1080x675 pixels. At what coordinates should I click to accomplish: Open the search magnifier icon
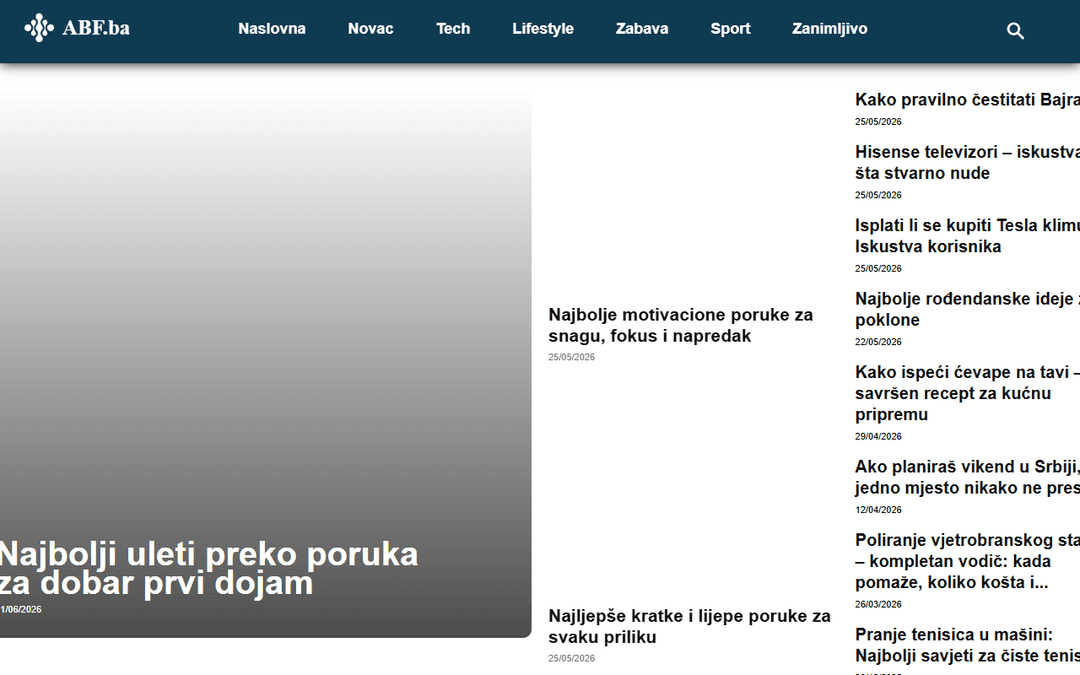pyautogui.click(x=1015, y=31)
